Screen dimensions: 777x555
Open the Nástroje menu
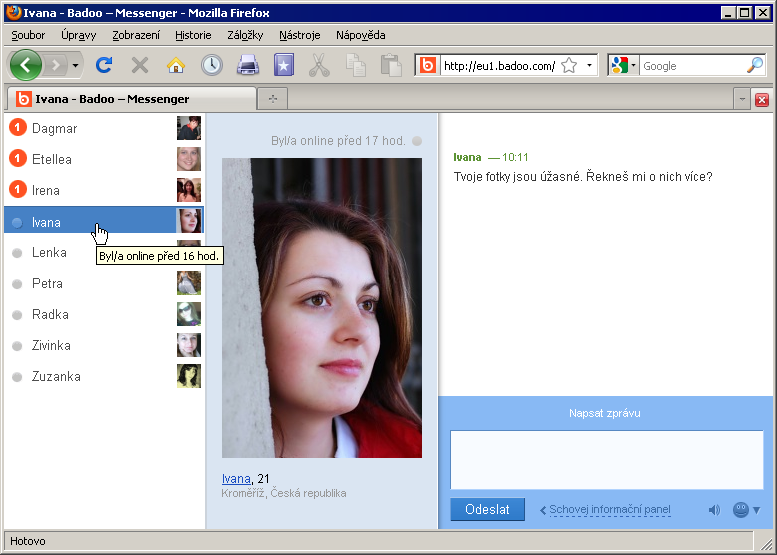tap(300, 35)
